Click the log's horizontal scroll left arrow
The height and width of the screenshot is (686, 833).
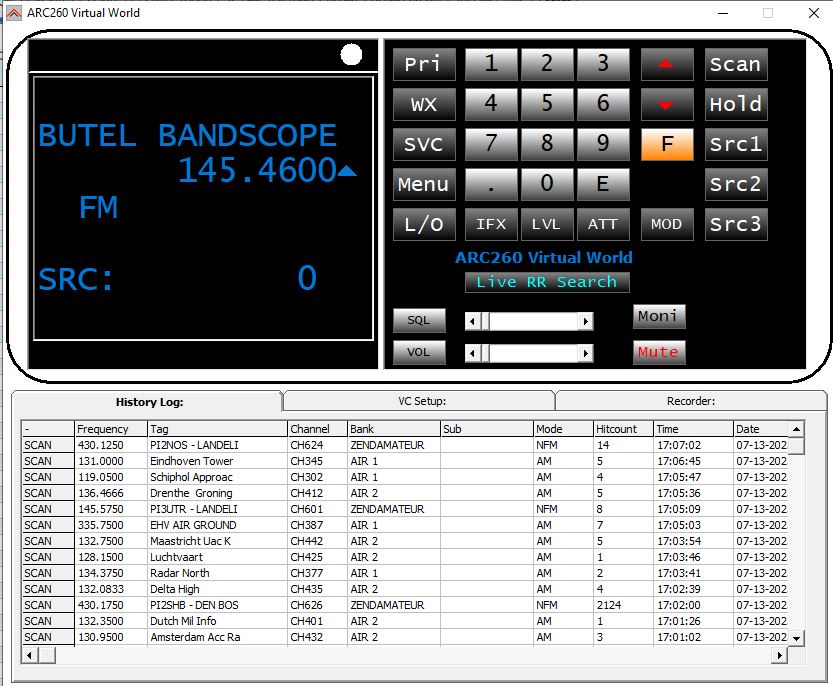point(29,655)
